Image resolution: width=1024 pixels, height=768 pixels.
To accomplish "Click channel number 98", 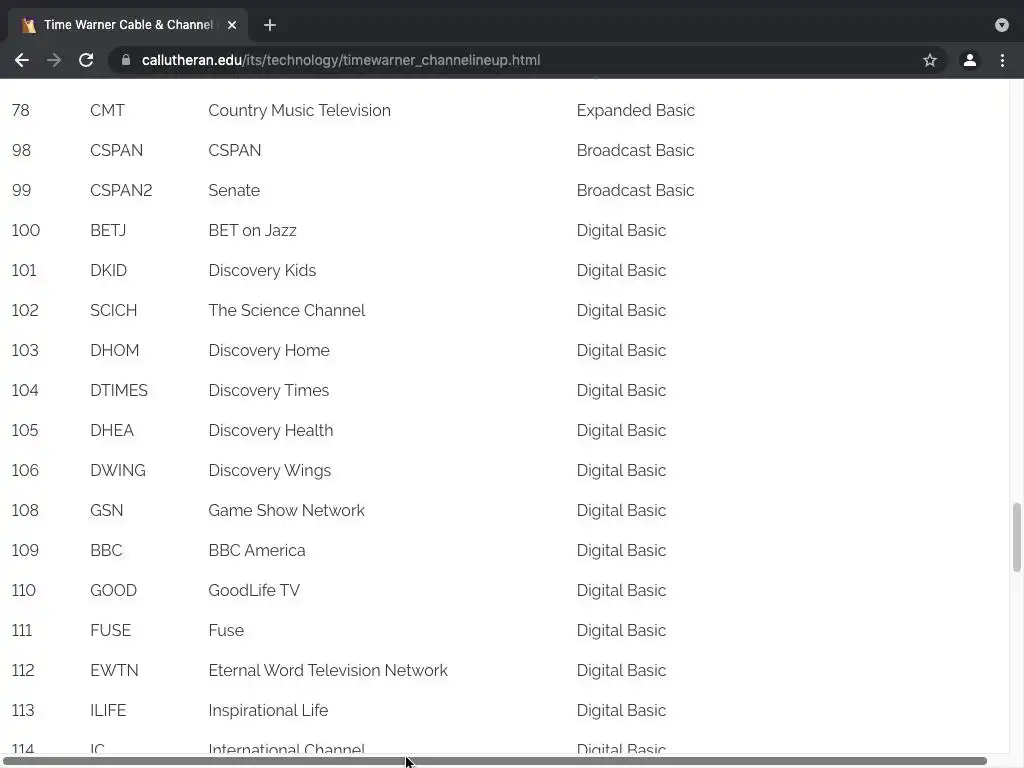I will click(x=22, y=150).
